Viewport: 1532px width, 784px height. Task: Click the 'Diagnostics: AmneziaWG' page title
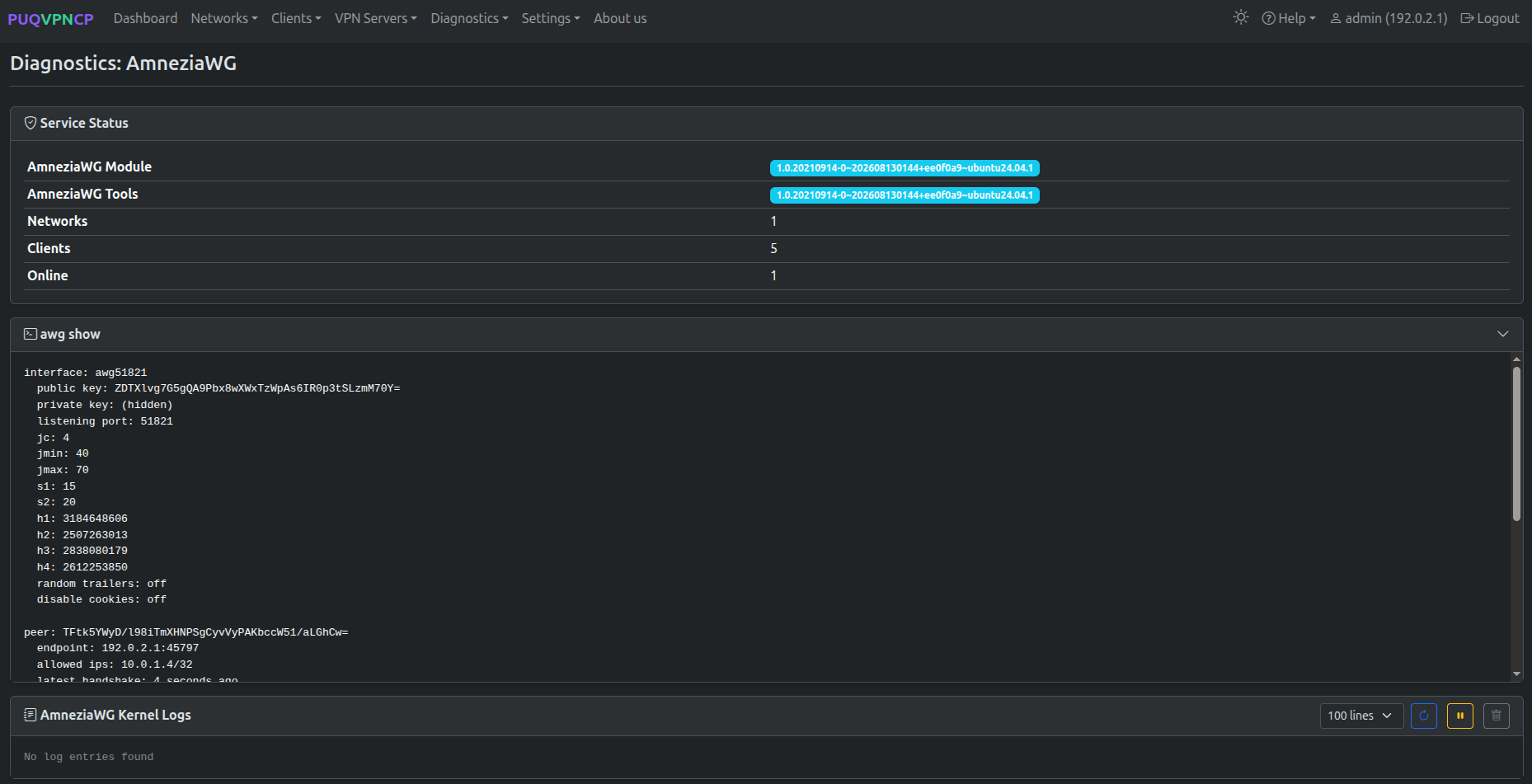click(123, 63)
